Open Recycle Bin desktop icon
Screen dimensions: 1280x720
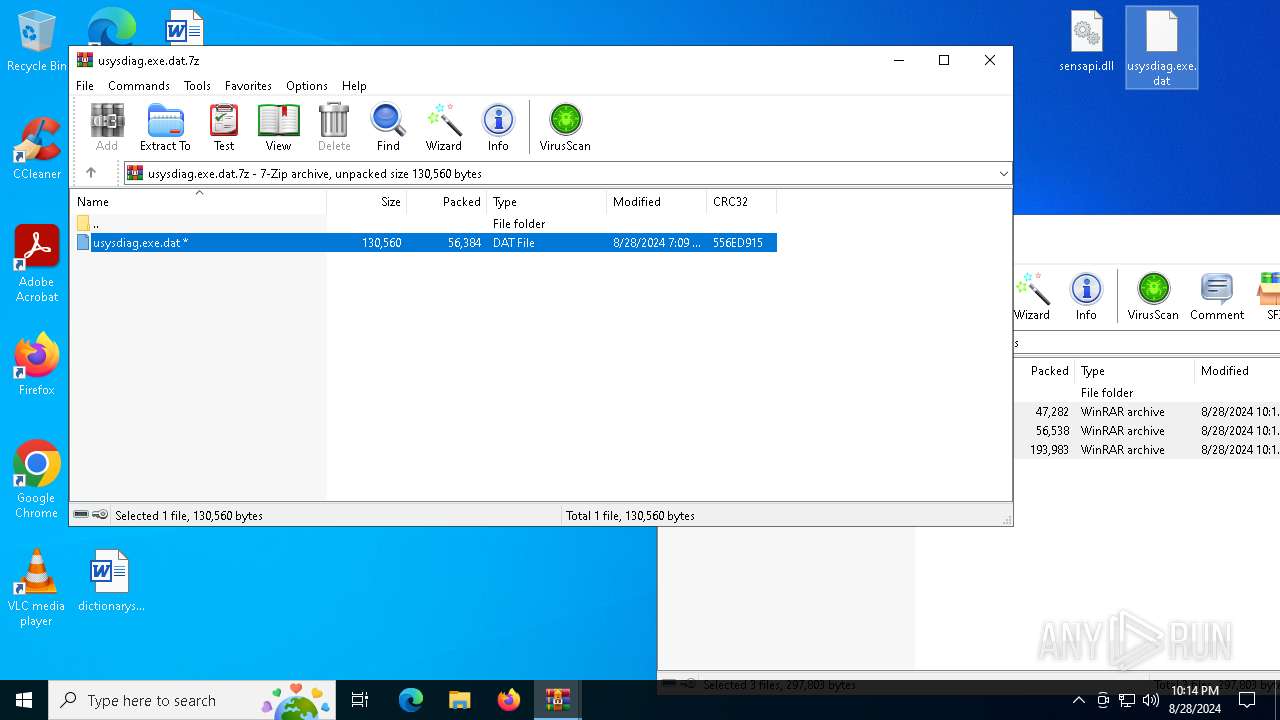37,42
